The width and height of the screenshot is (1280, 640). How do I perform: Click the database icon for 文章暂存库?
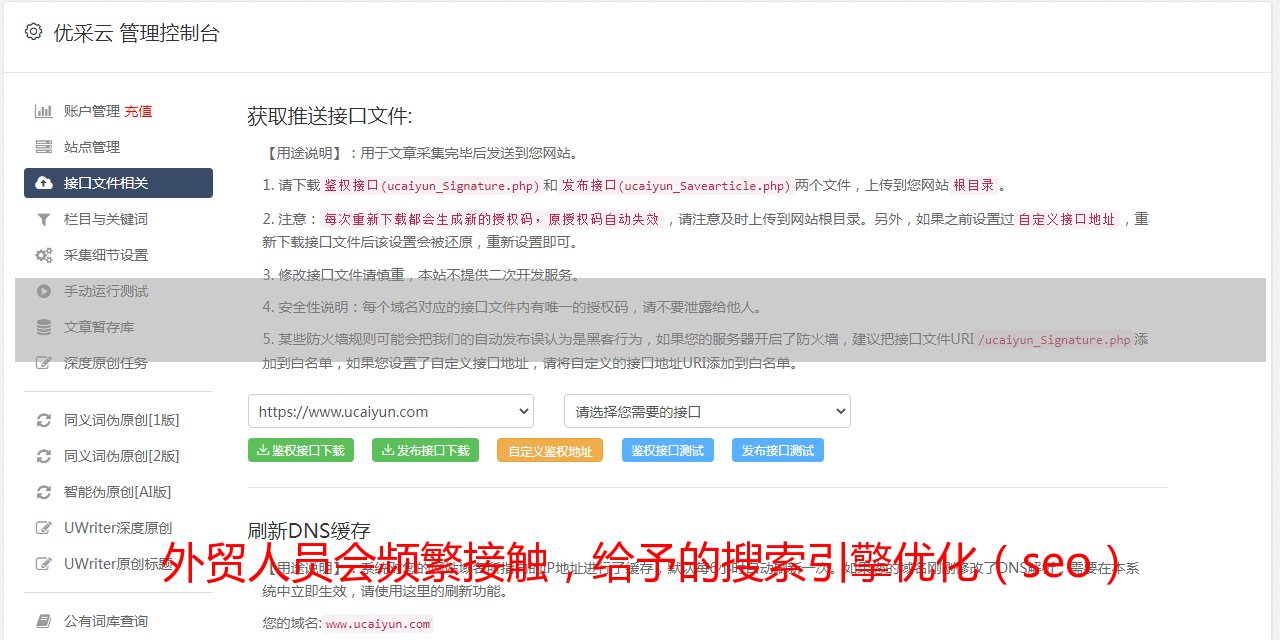(x=44, y=327)
